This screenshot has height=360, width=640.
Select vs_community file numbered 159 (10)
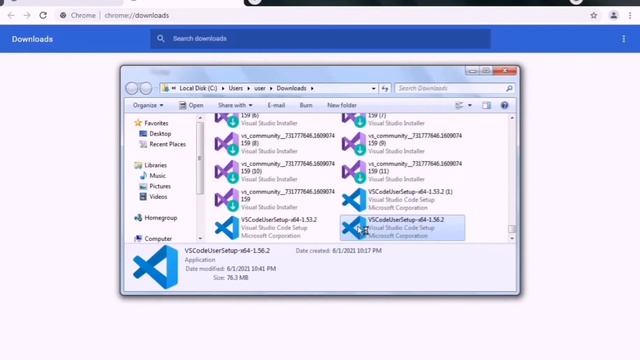click(x=275, y=171)
